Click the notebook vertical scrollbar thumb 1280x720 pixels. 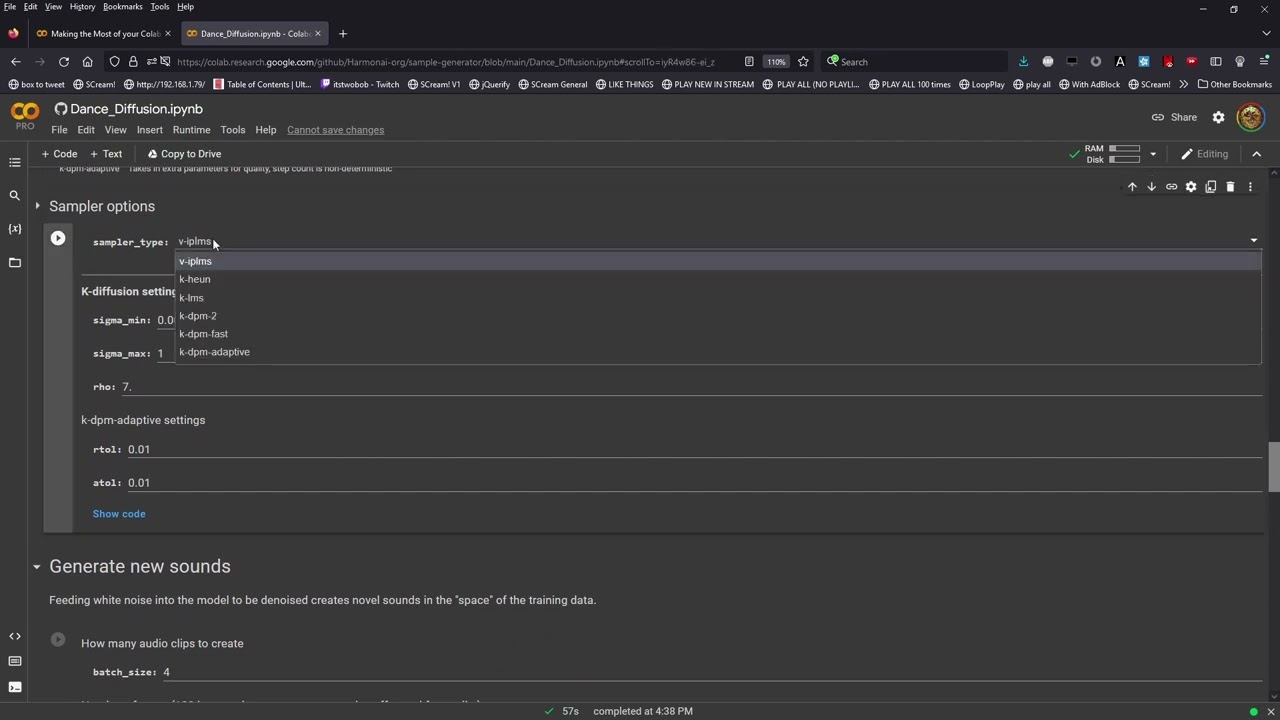(x=1273, y=467)
